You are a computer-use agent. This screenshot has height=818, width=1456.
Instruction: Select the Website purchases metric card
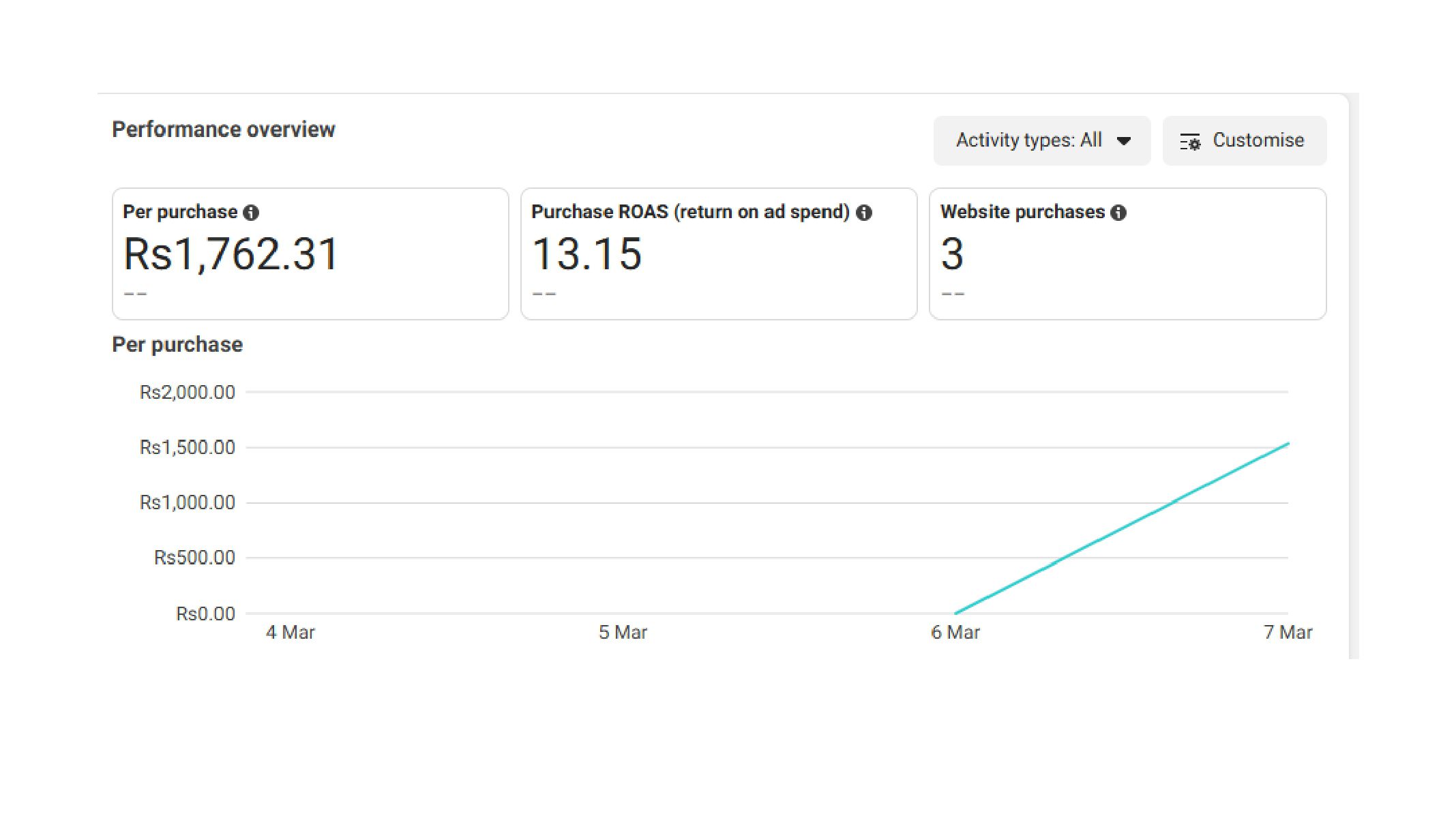coord(1127,254)
